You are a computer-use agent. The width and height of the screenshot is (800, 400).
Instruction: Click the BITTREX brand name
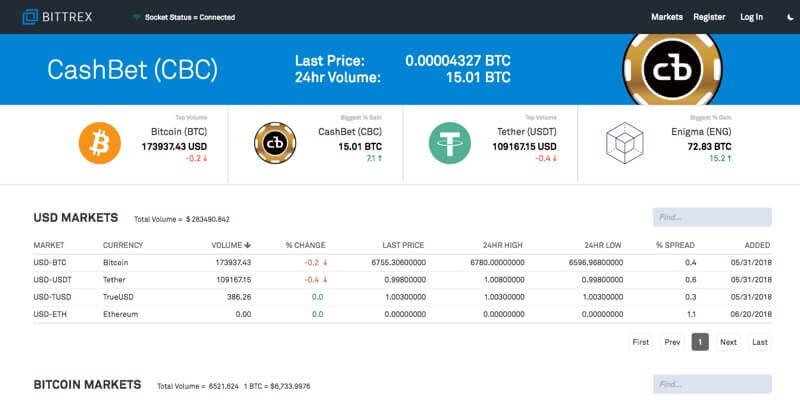click(x=67, y=17)
